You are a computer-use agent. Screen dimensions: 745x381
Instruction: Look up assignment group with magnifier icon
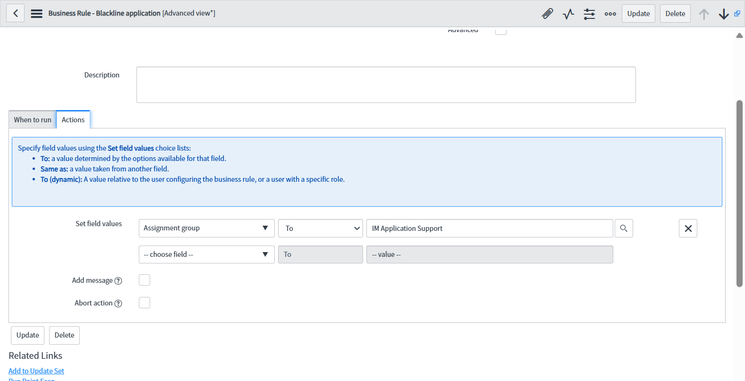click(x=624, y=228)
